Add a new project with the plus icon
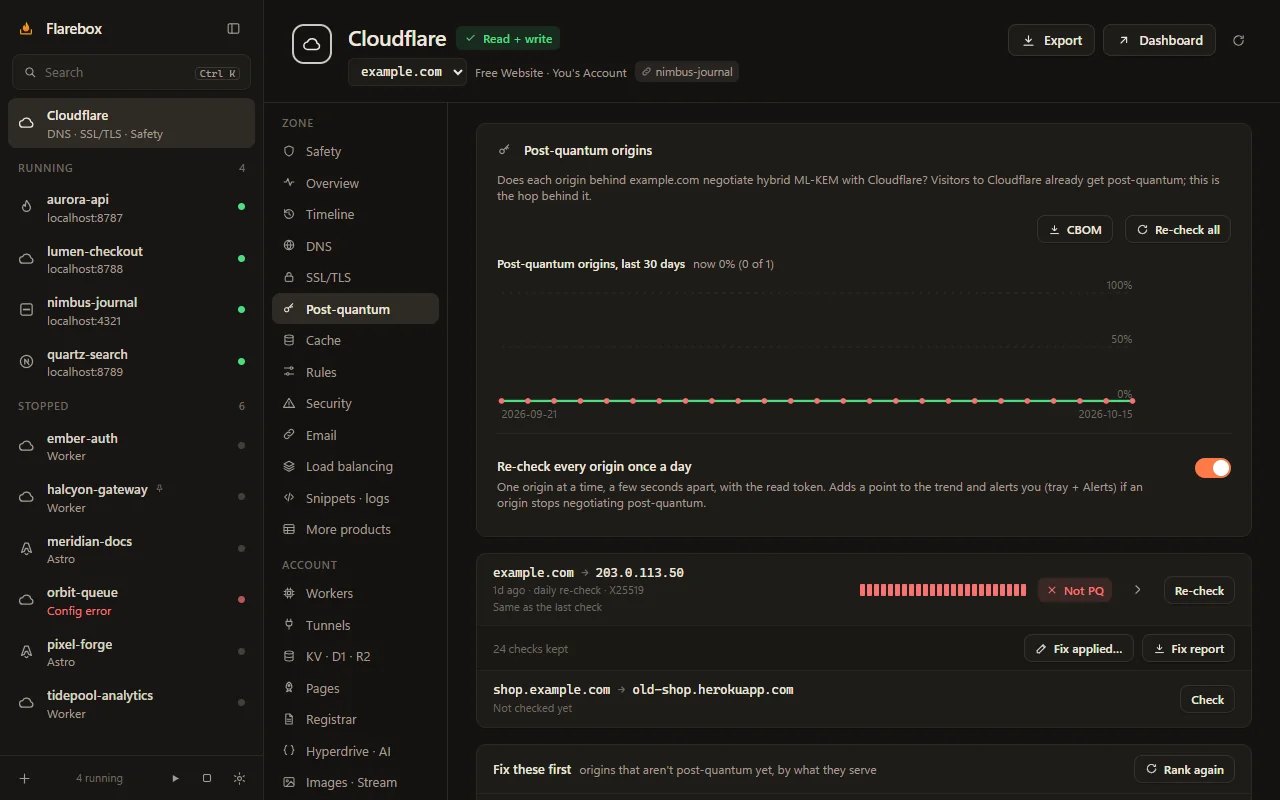Screen dimensions: 1280x800 click(25, 778)
